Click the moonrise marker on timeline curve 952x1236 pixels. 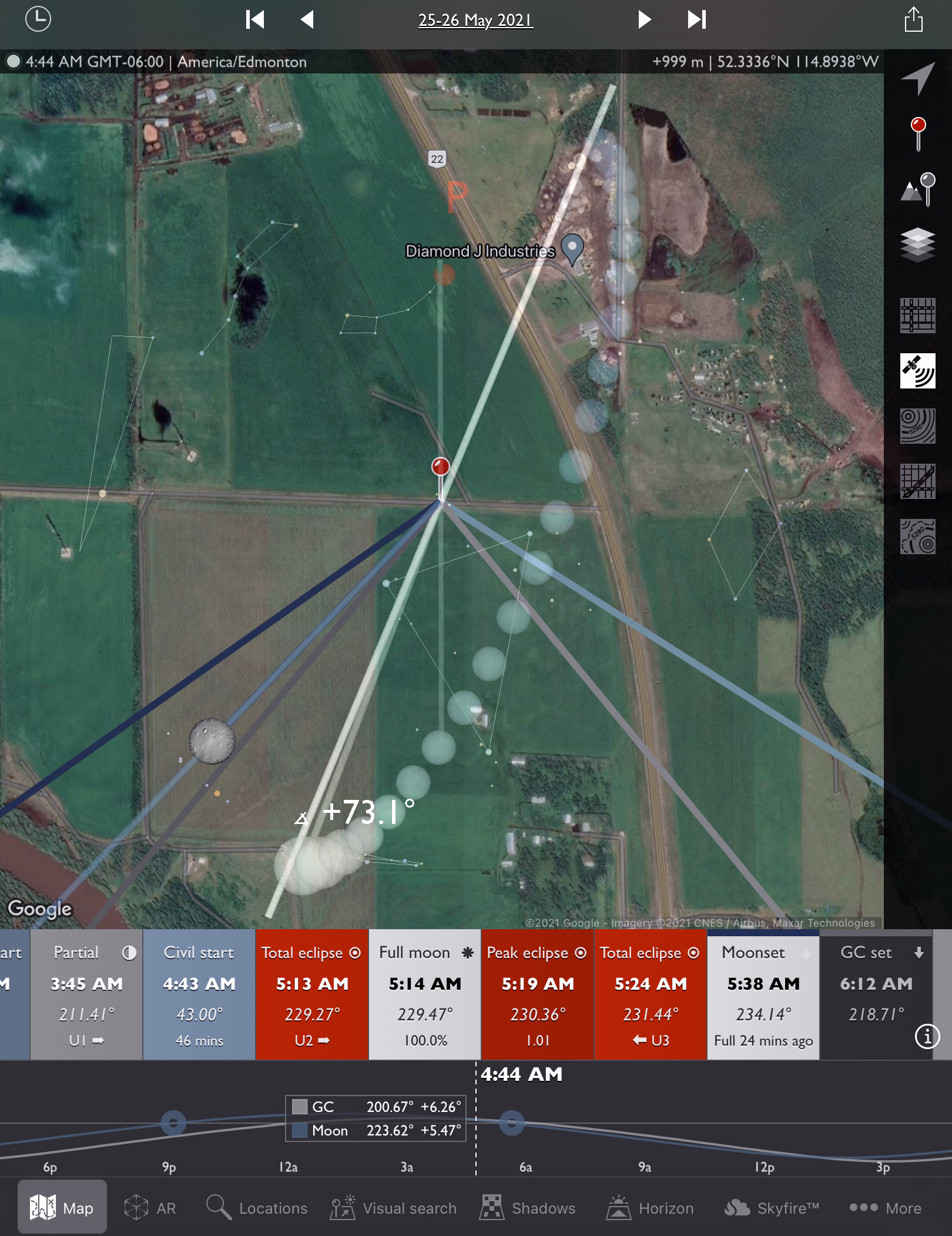pyautogui.click(x=173, y=1123)
